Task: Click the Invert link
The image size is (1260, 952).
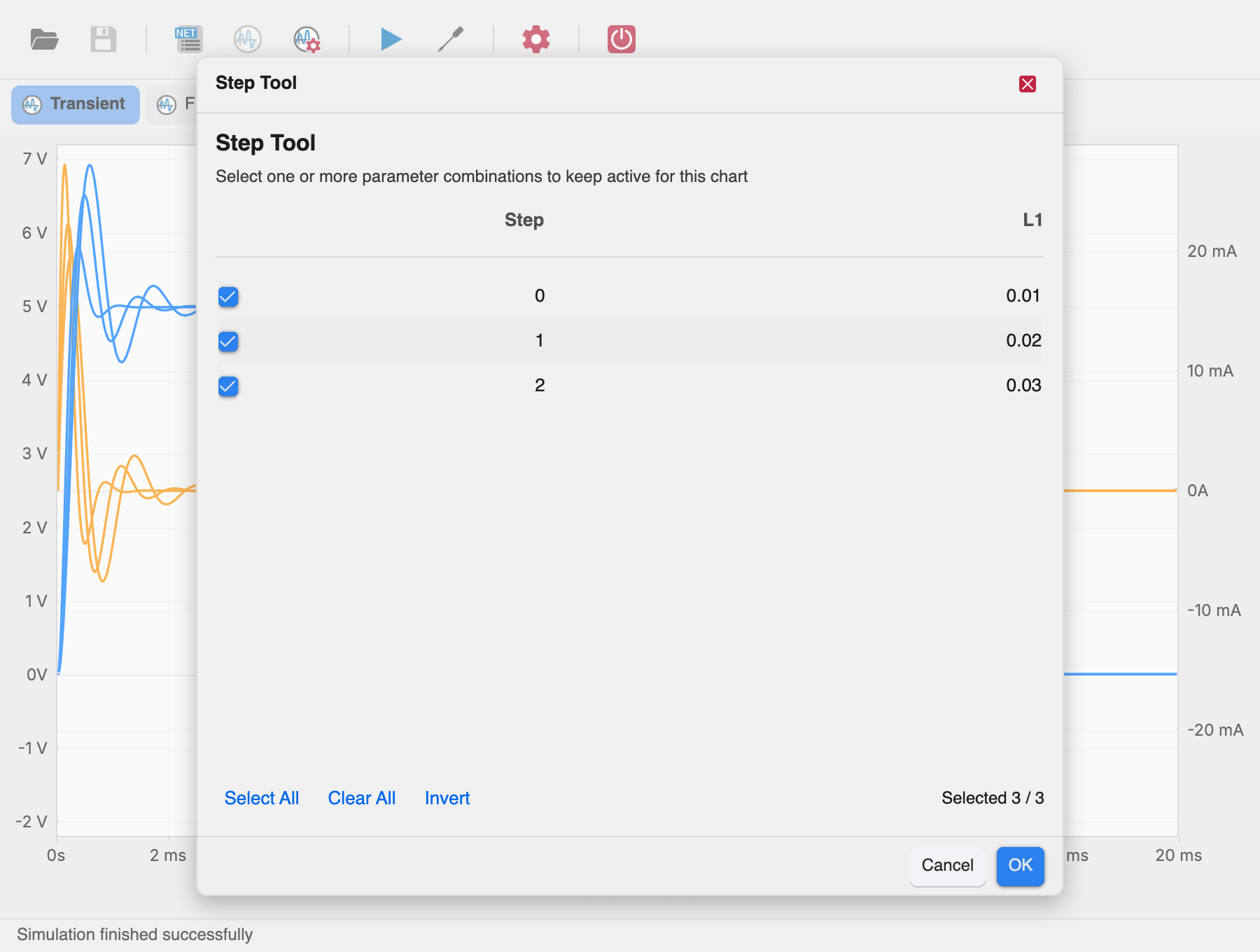Action: tap(447, 798)
